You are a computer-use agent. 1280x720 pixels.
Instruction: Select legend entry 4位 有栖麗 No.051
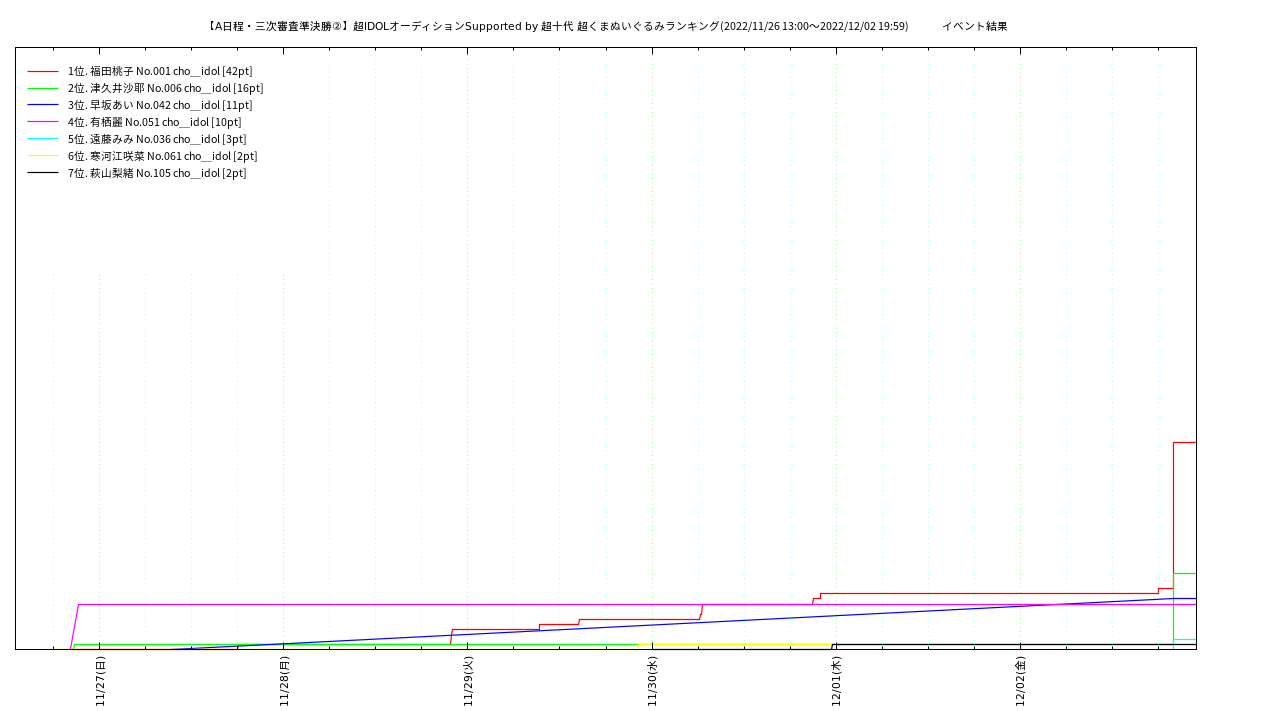155,122
